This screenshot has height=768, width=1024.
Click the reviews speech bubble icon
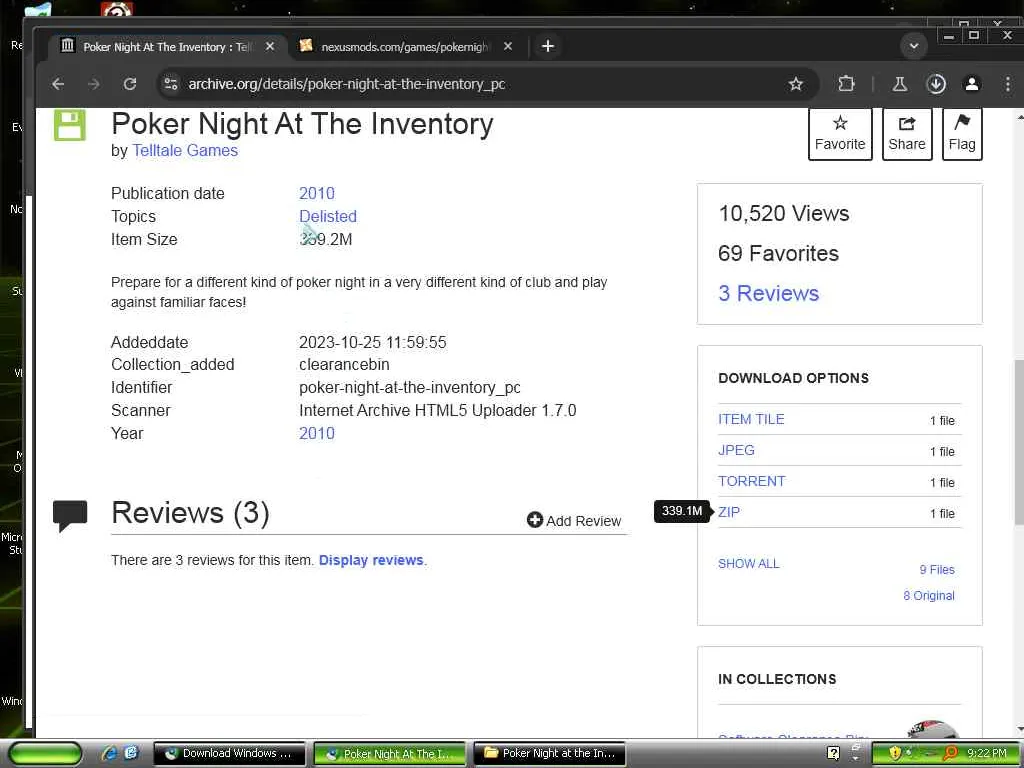70,515
